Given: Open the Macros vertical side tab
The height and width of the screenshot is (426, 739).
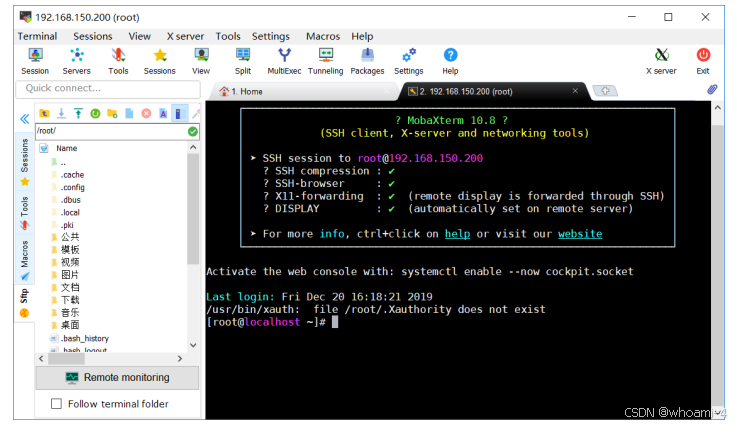Looking at the screenshot, I should click(x=25, y=260).
